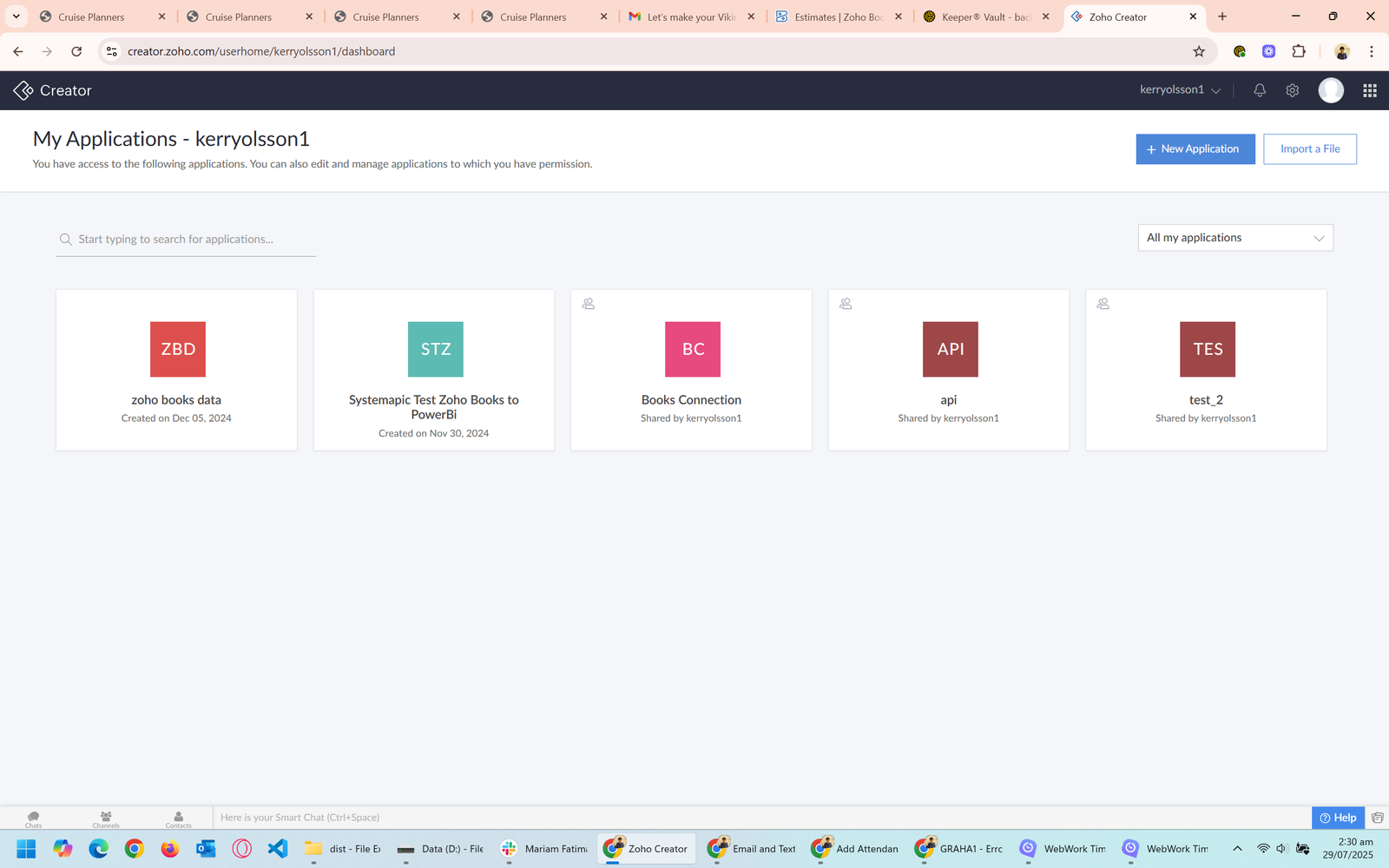Open the settings gear in Creator header
Viewport: 1389px width, 868px height.
coord(1293,90)
